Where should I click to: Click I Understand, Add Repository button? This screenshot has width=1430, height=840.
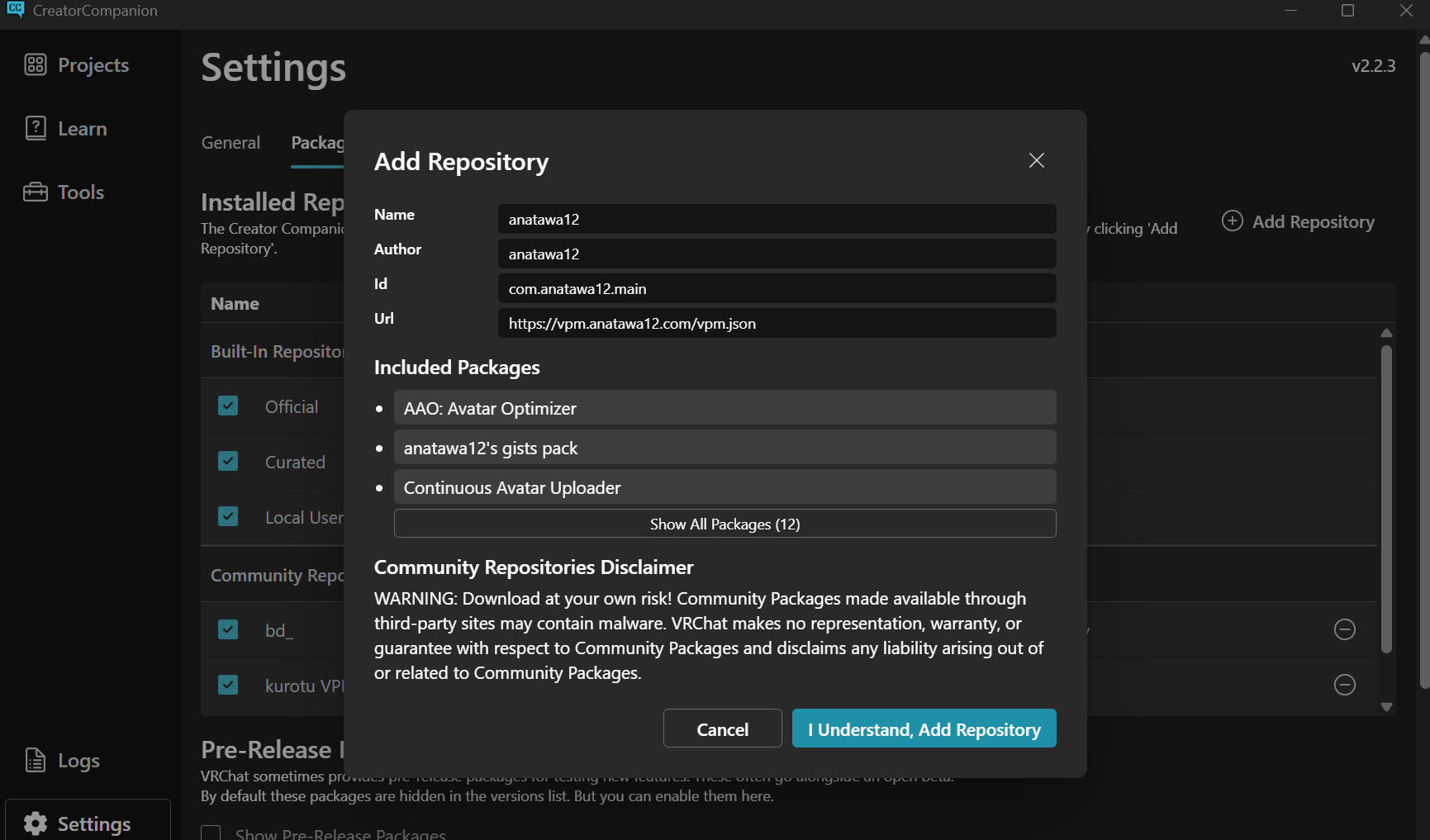(924, 728)
